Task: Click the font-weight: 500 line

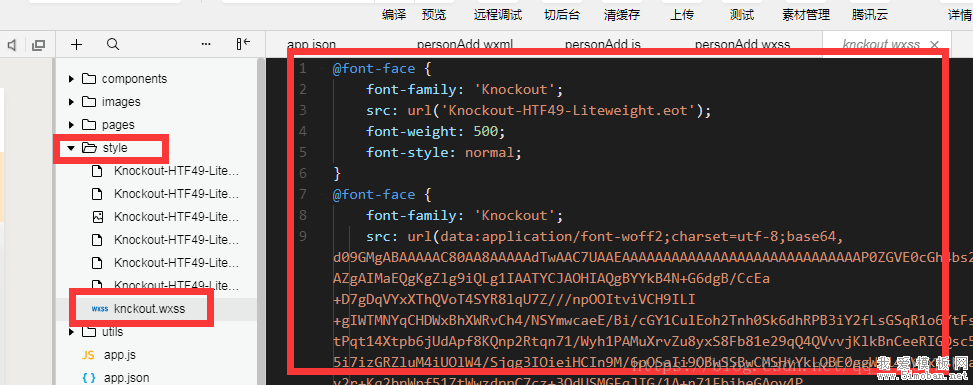Action: point(436,132)
